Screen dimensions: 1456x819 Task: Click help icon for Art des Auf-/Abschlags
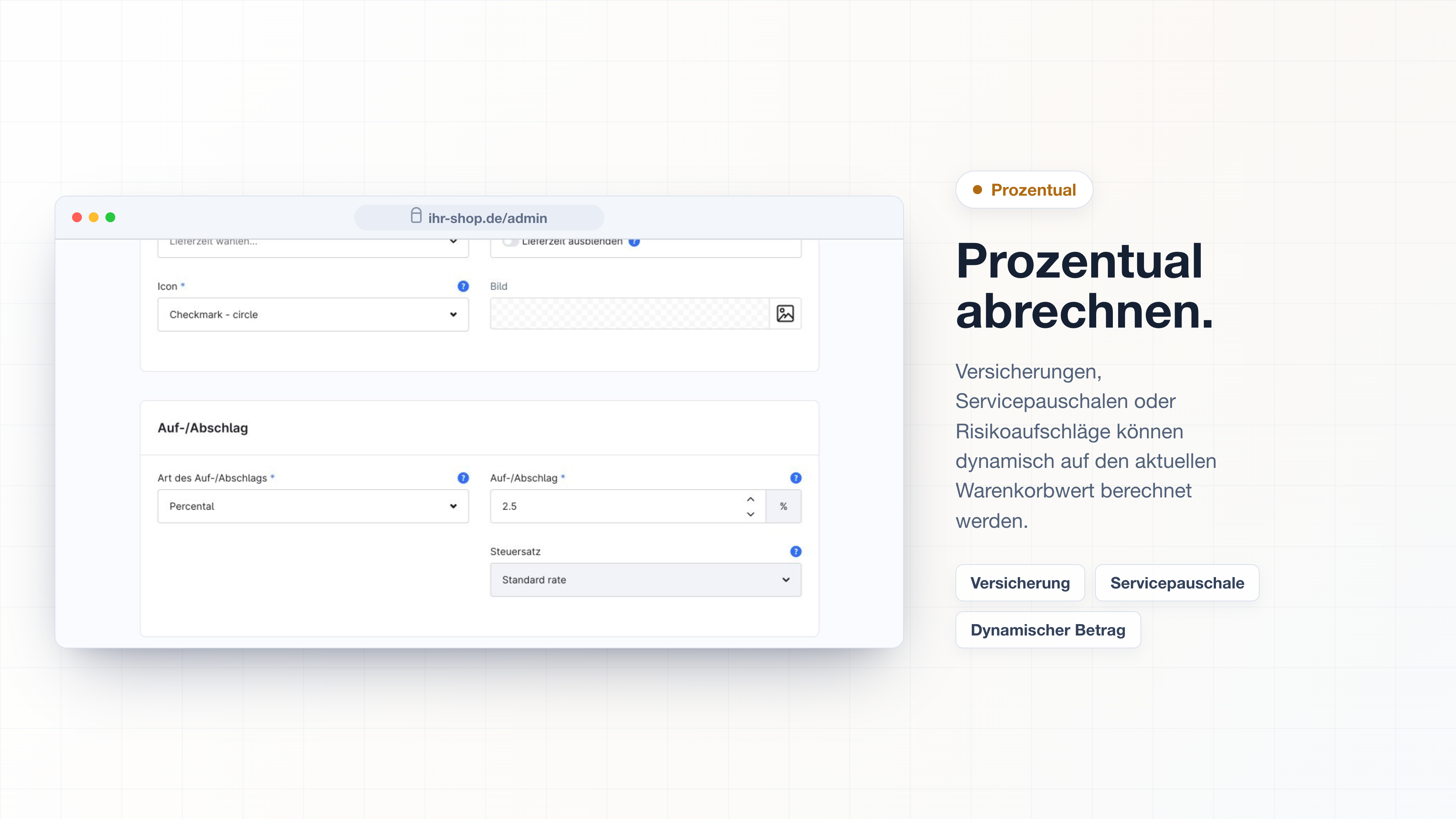463,478
